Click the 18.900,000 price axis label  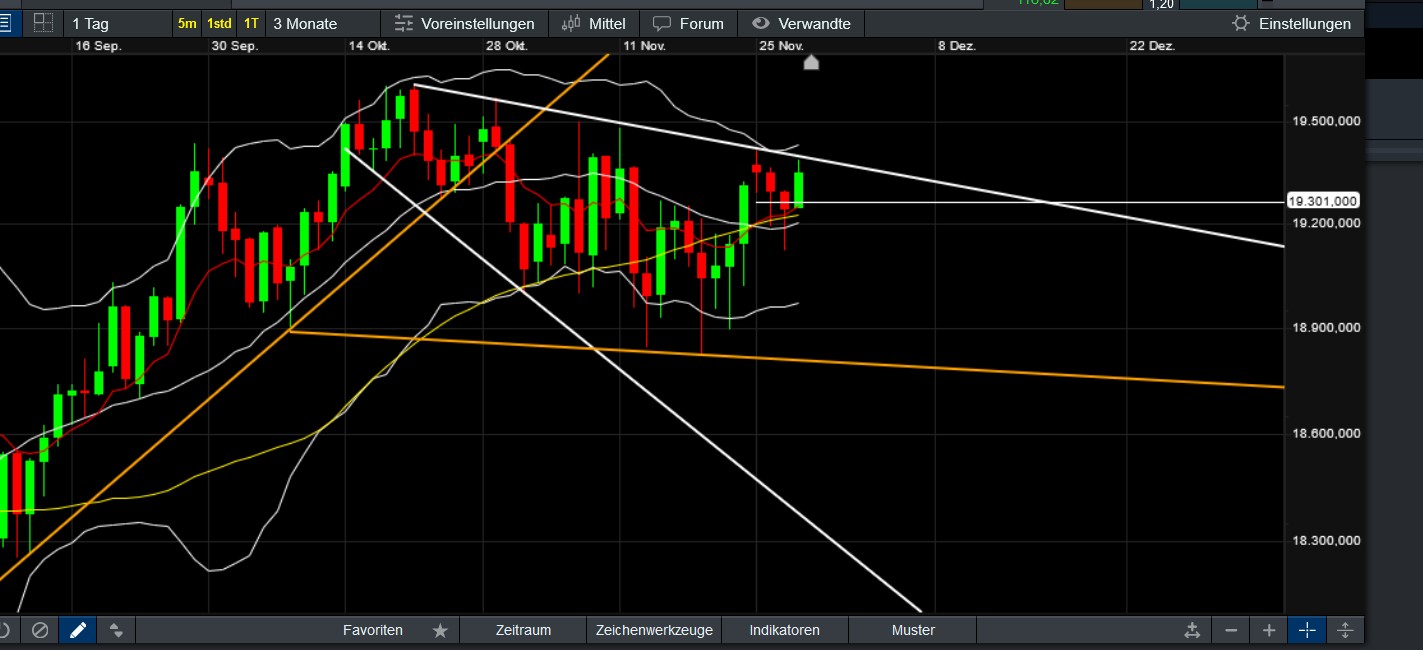pos(1326,328)
